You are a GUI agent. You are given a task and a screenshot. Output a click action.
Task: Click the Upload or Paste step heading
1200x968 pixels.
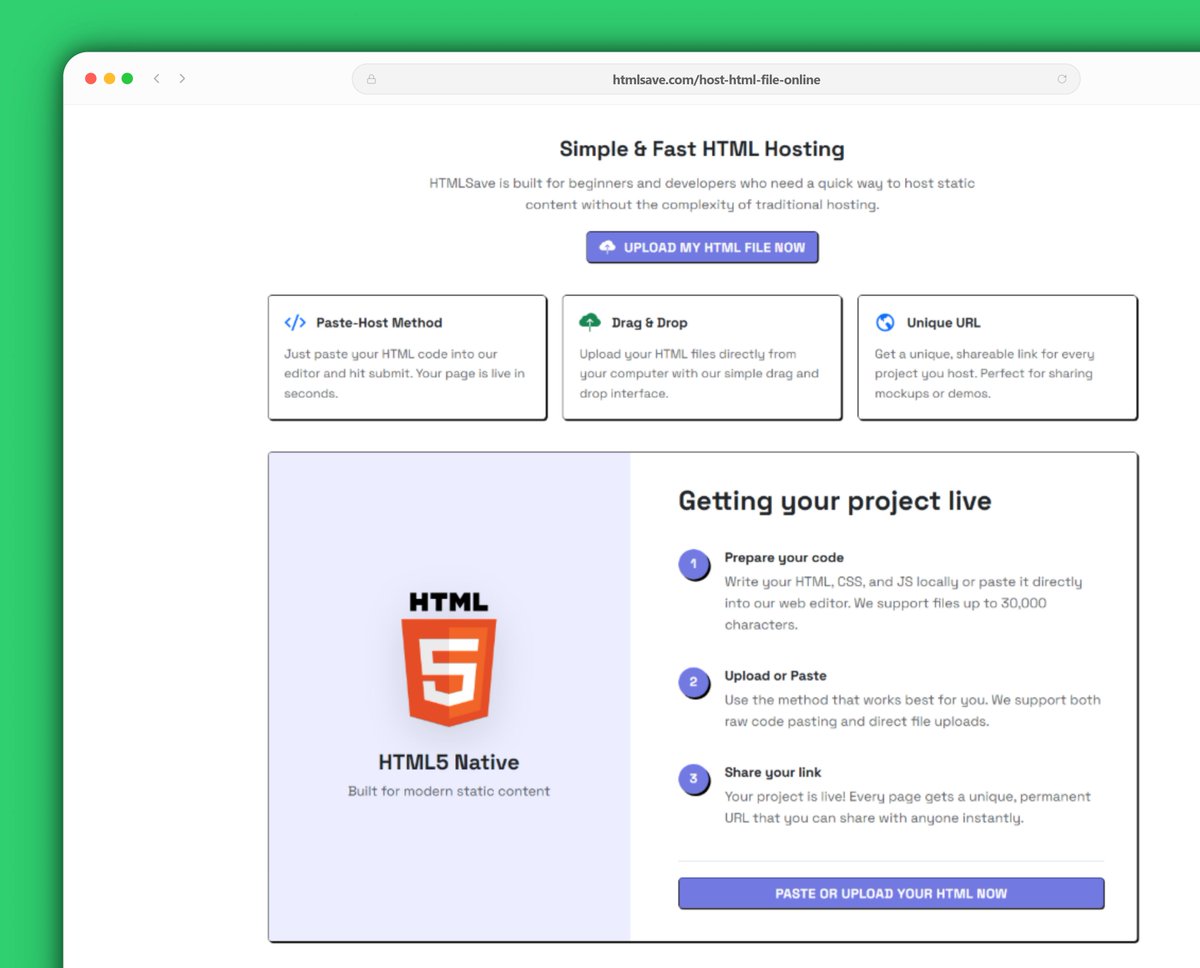pos(775,676)
